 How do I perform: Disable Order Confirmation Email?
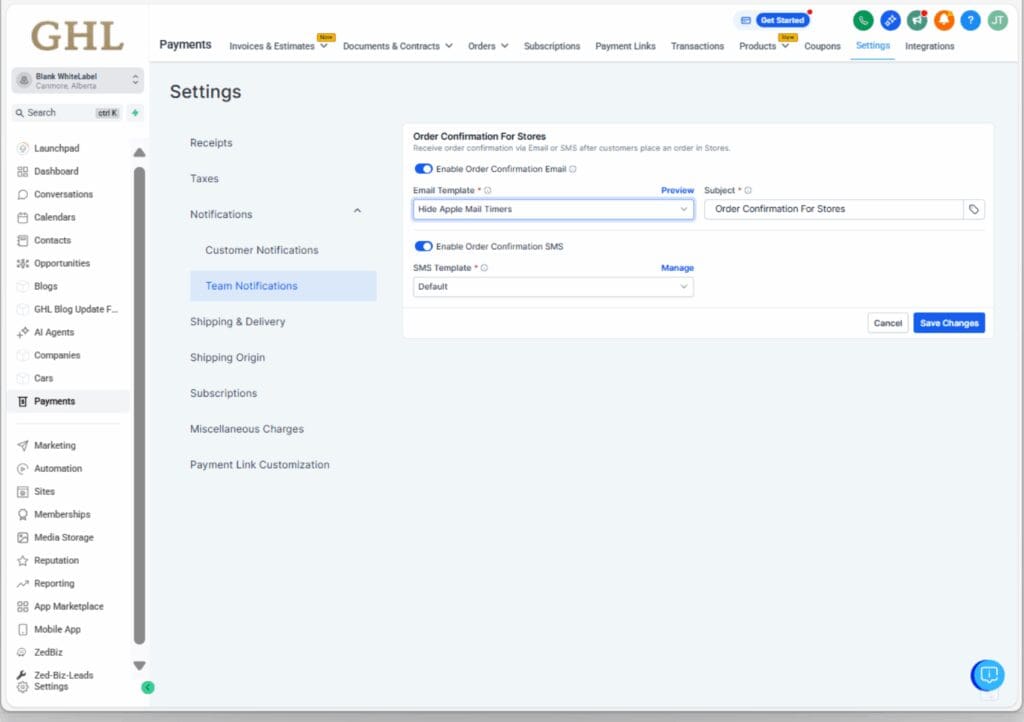pyautogui.click(x=423, y=169)
